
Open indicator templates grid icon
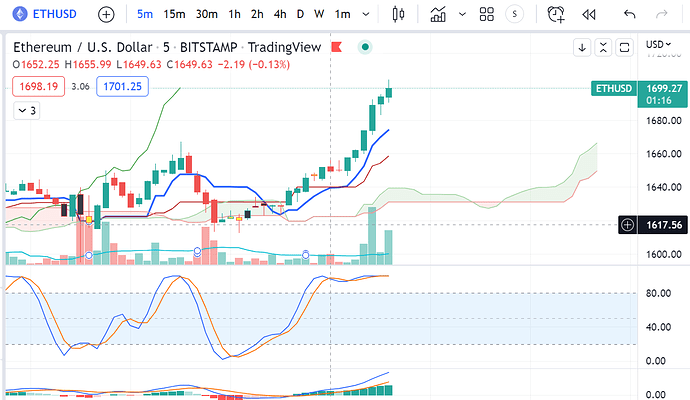point(487,14)
